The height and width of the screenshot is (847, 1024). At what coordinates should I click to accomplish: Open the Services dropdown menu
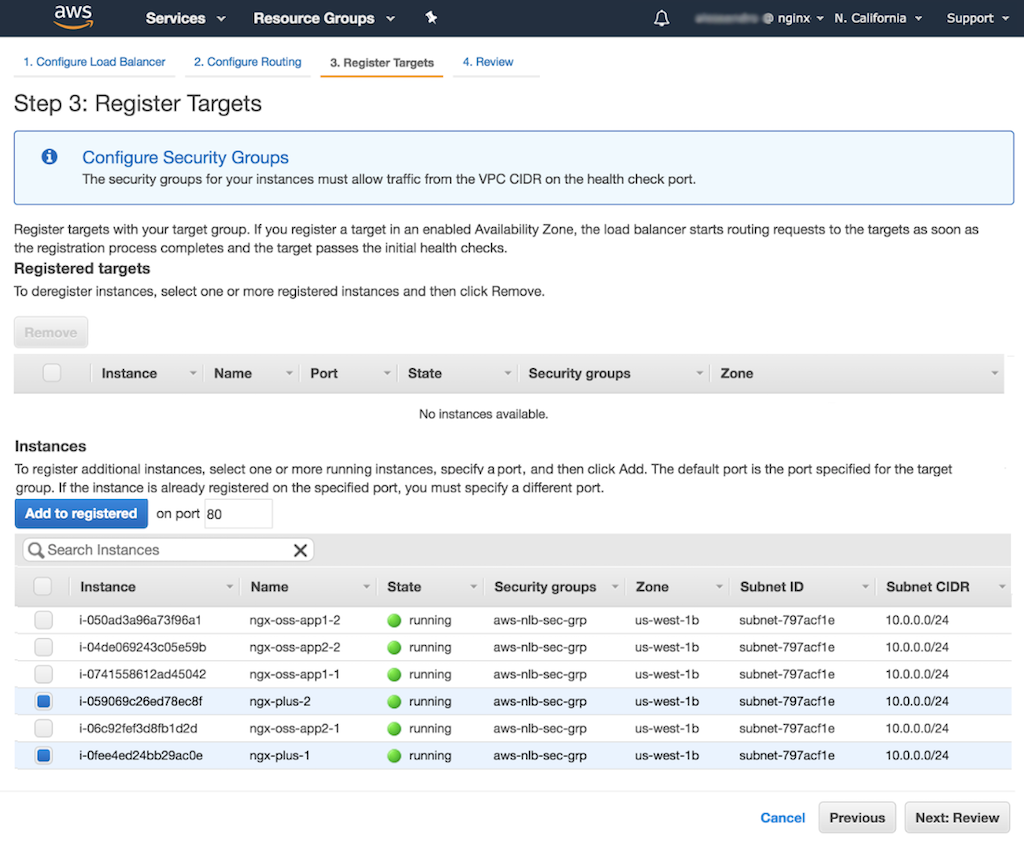point(185,18)
